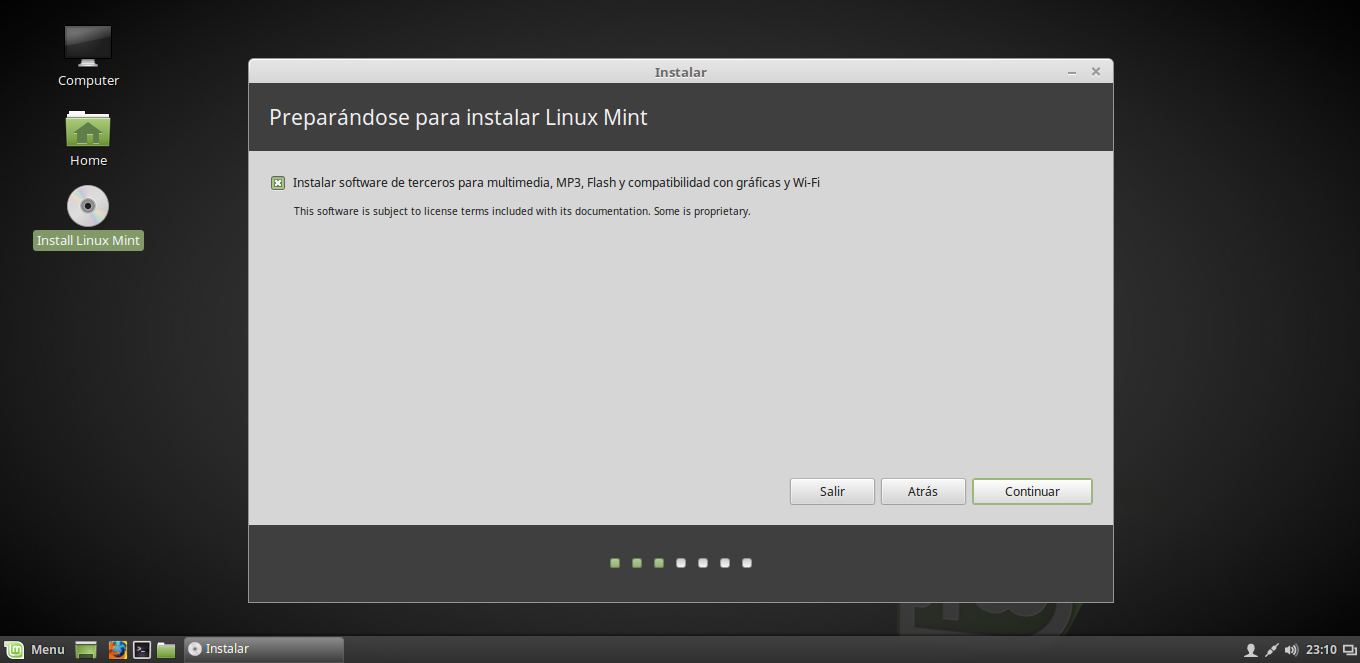Open the Terminal launcher in the panel
1360x663 pixels.
pyautogui.click(x=142, y=650)
